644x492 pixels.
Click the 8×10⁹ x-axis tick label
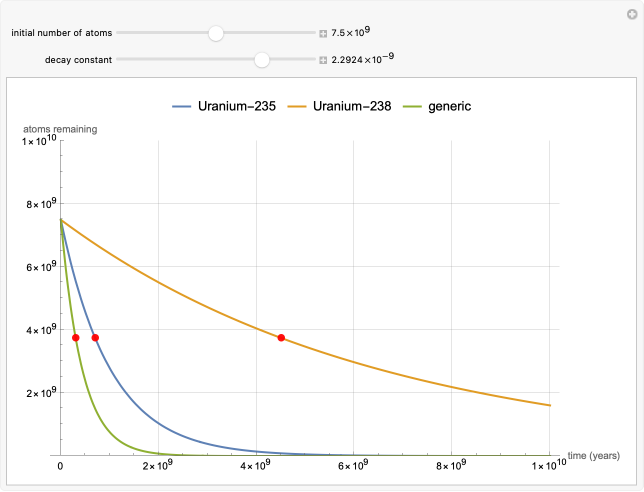pos(451,465)
